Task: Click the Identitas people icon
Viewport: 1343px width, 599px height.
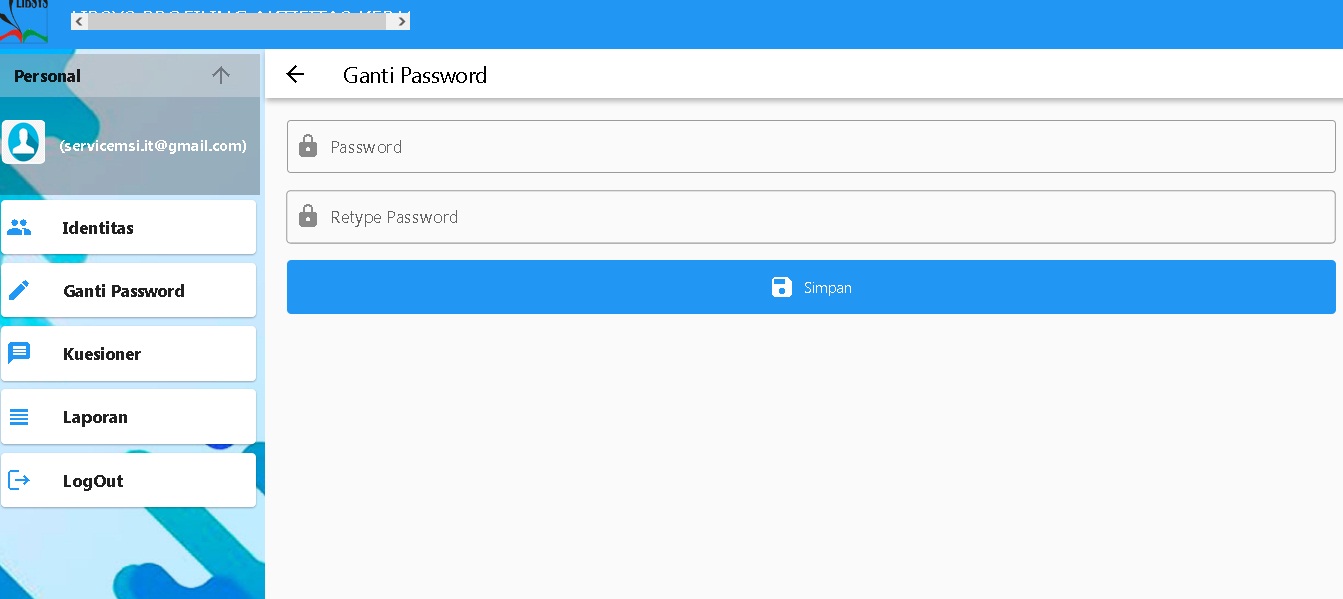Action: point(19,227)
